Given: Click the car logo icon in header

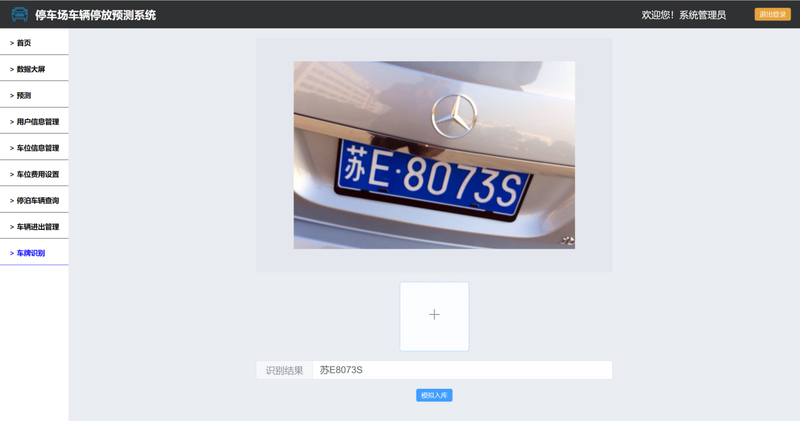Looking at the screenshot, I should tap(20, 14).
